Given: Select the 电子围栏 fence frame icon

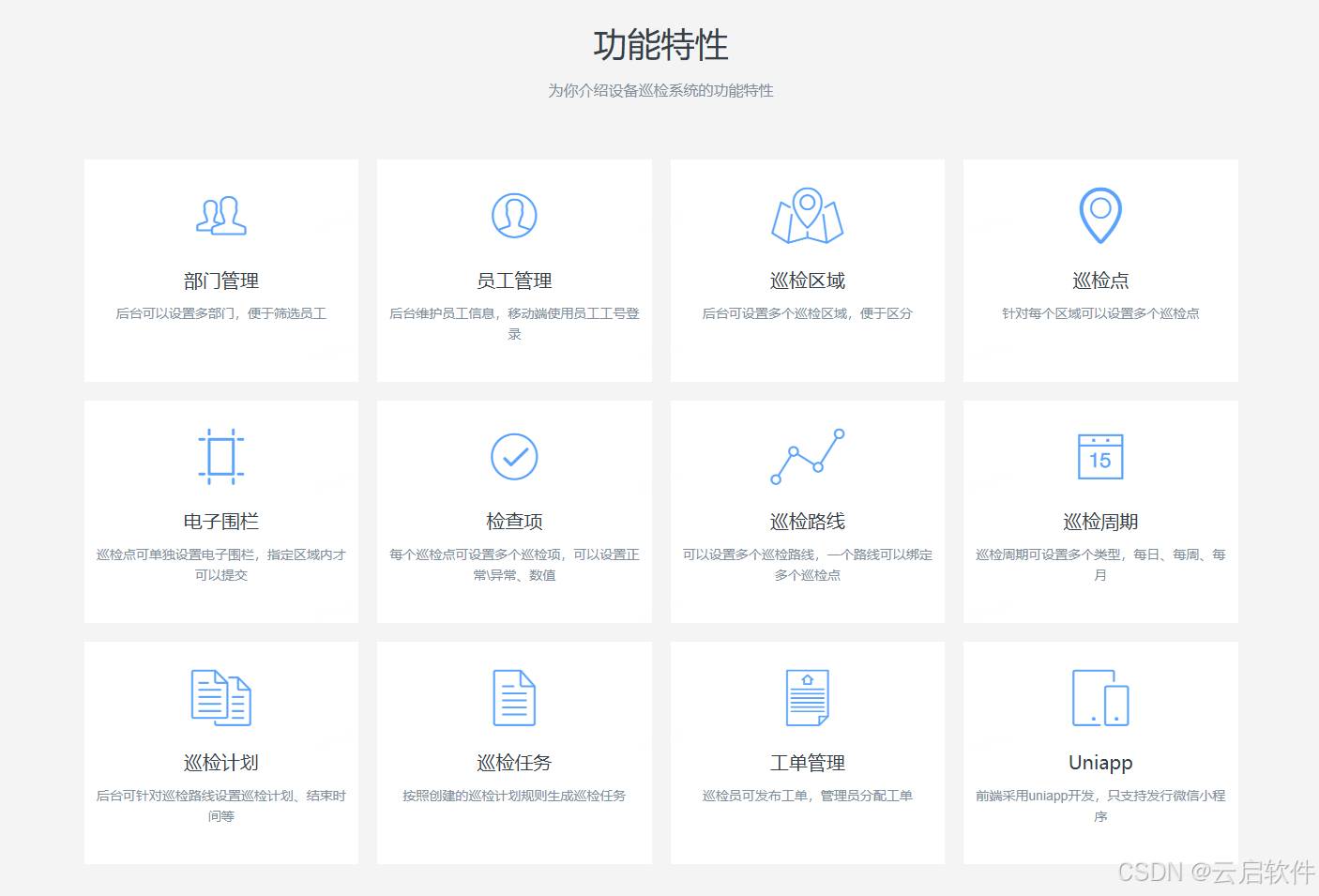Looking at the screenshot, I should tap(221, 457).
